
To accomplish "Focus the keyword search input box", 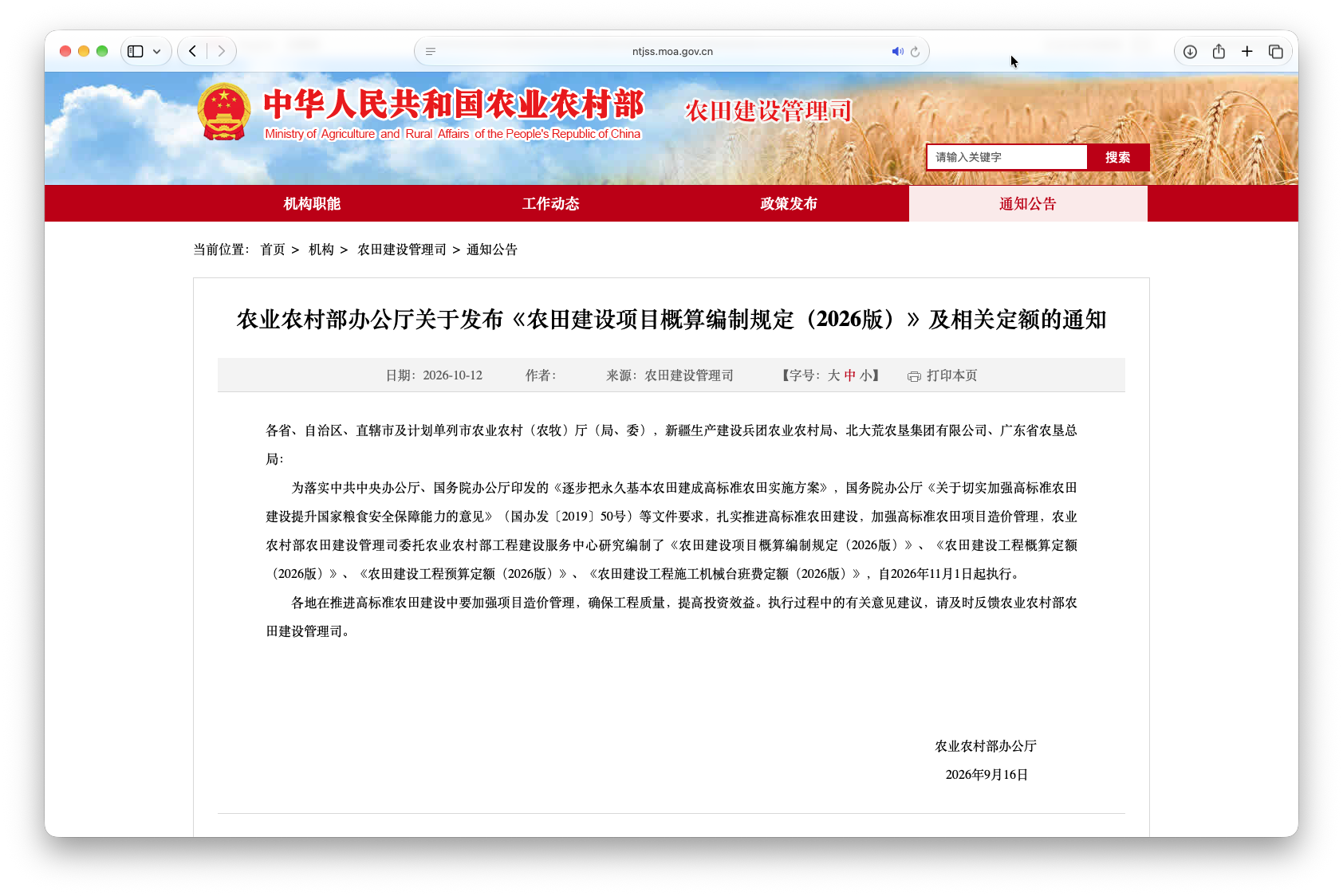I will tap(1006, 157).
